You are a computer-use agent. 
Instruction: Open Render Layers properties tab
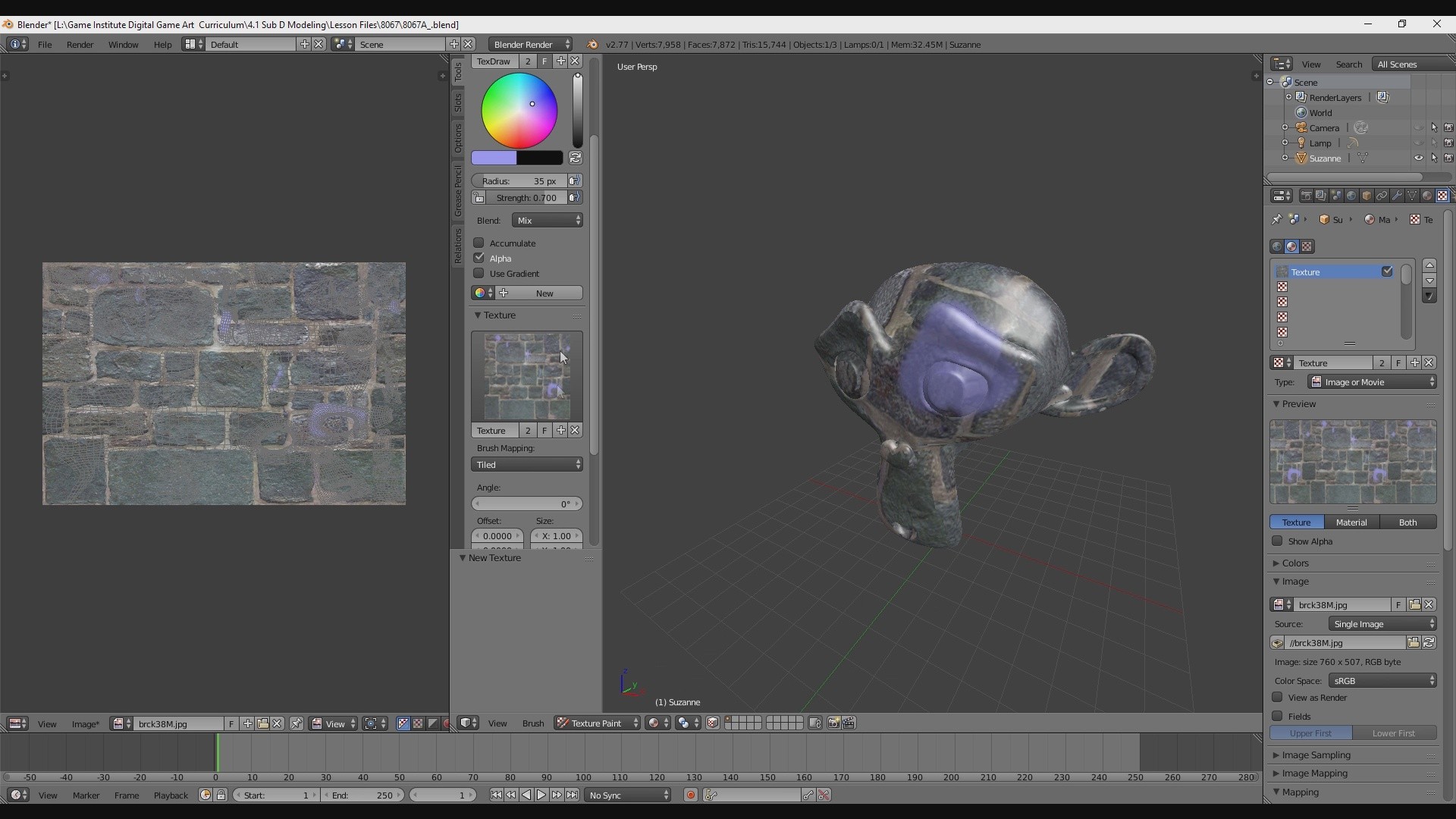click(x=1321, y=196)
